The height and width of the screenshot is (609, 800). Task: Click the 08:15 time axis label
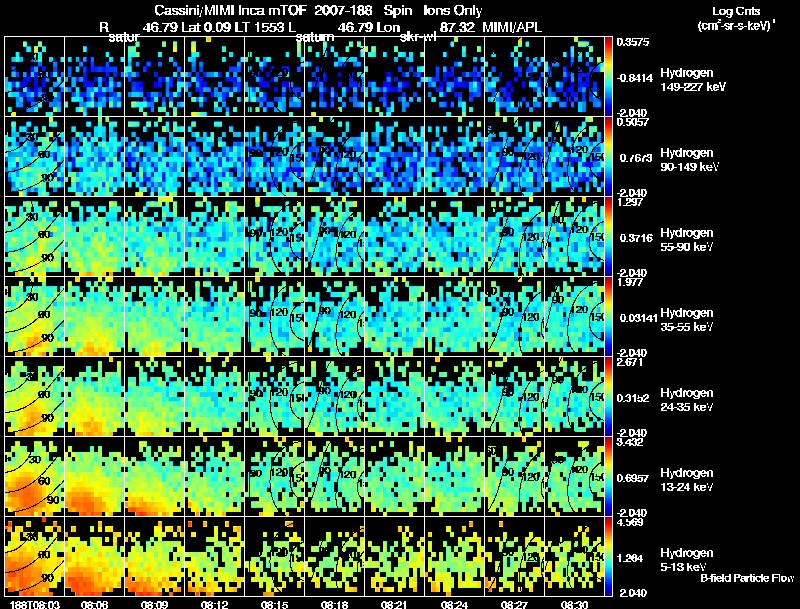click(x=274, y=604)
